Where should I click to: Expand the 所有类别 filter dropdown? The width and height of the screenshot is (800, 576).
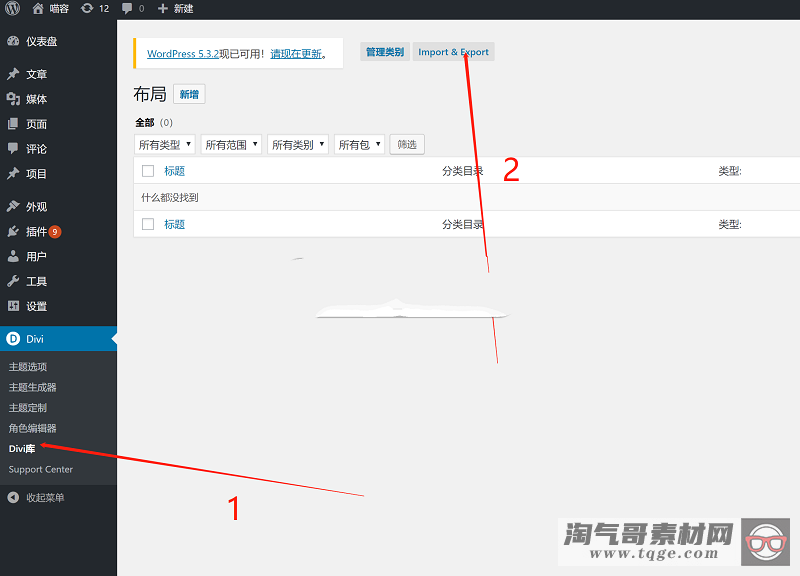pyautogui.click(x=298, y=145)
